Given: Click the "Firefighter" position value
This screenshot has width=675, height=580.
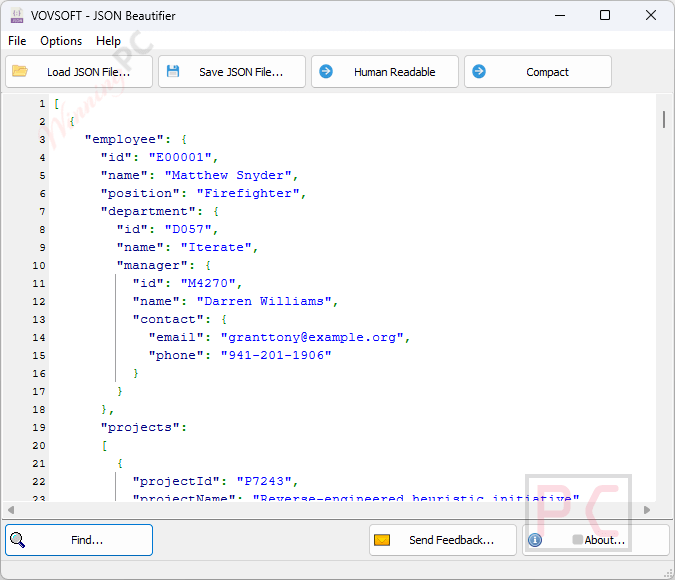Looking at the screenshot, I should [x=248, y=193].
